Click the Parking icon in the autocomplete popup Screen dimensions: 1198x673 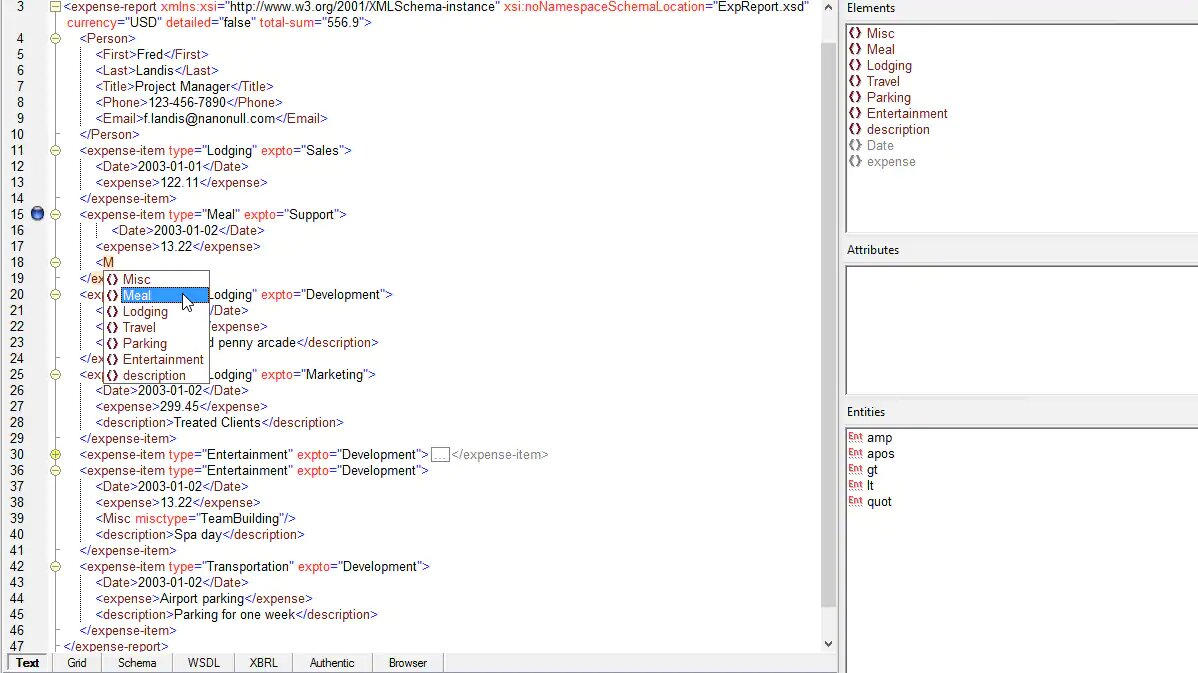coord(112,343)
